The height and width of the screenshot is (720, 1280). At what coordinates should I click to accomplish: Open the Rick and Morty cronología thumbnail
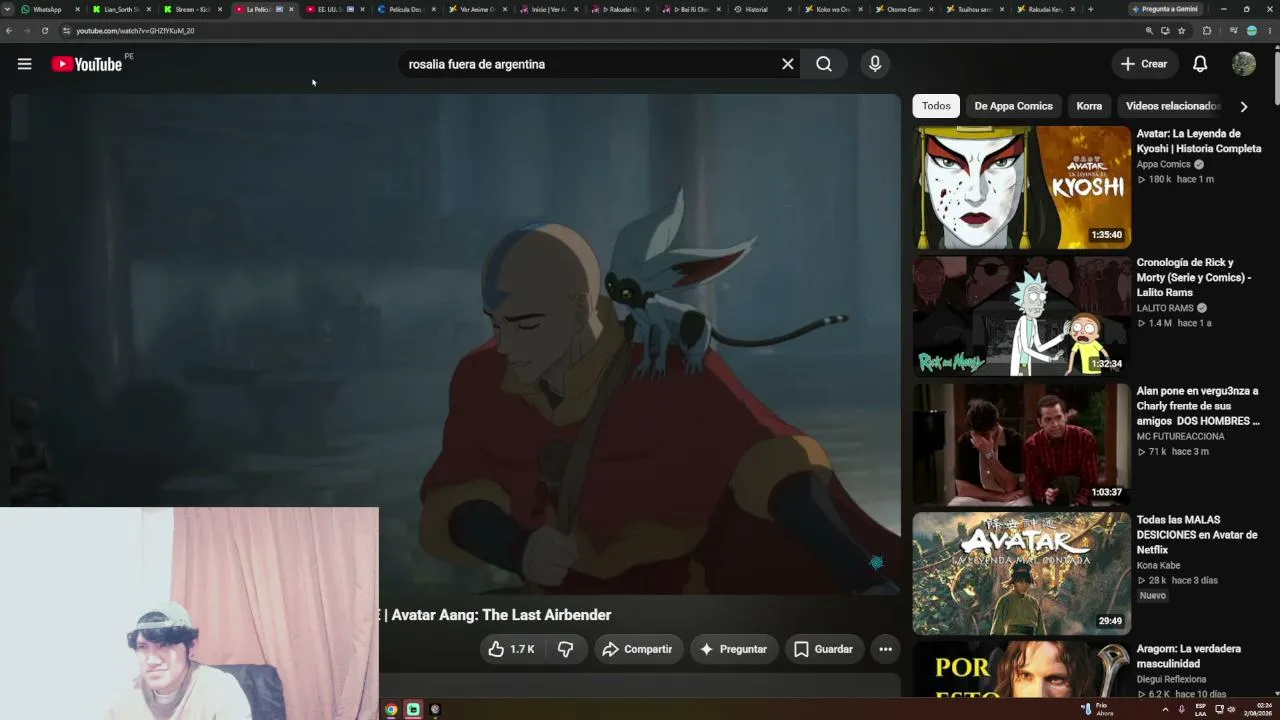click(1021, 316)
